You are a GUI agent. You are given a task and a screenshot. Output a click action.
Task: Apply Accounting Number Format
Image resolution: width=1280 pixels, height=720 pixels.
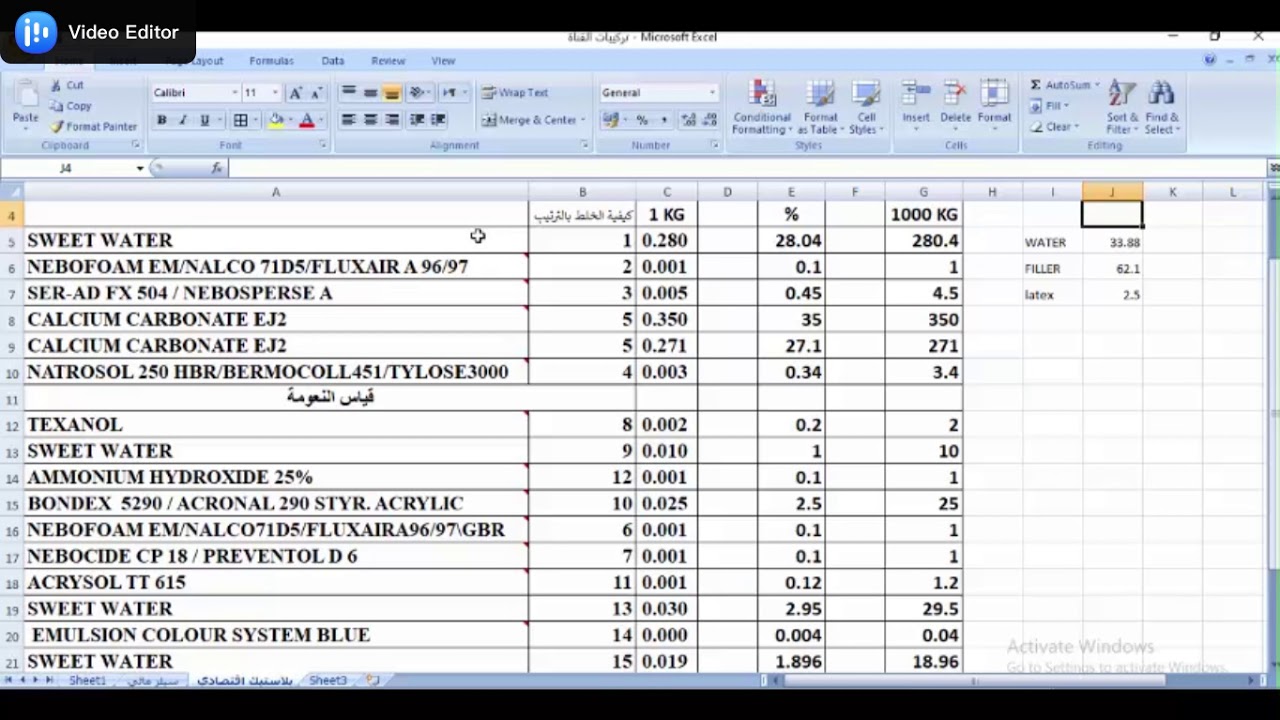click(610, 120)
